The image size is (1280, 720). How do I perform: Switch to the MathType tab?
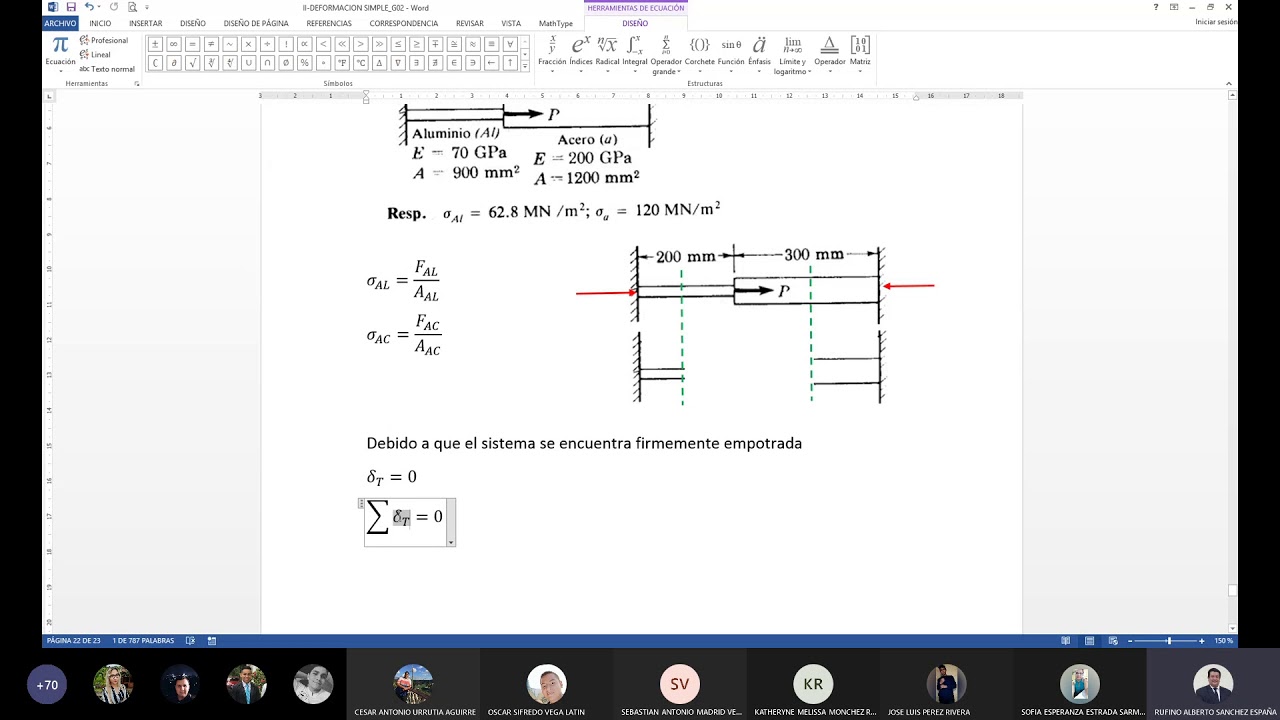coord(556,23)
